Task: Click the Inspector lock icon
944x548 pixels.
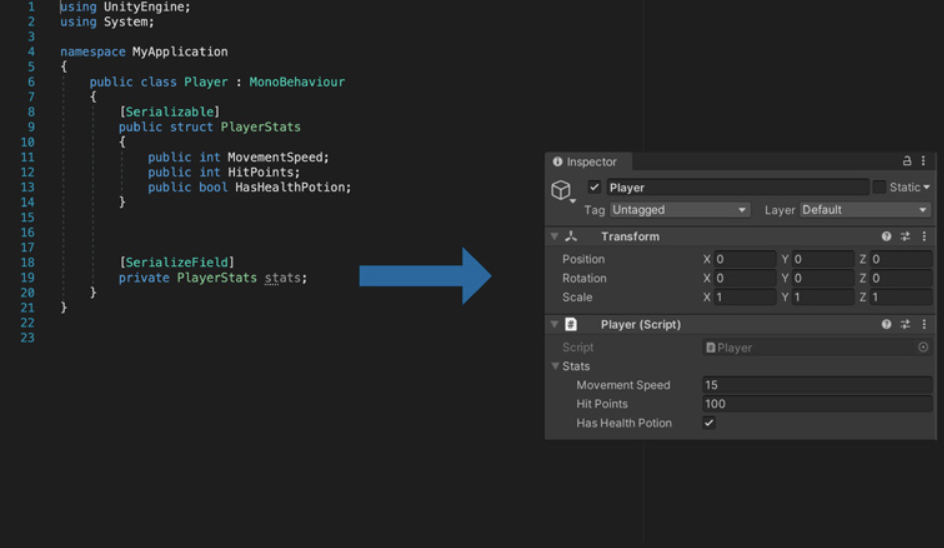Action: pyautogui.click(x=907, y=161)
